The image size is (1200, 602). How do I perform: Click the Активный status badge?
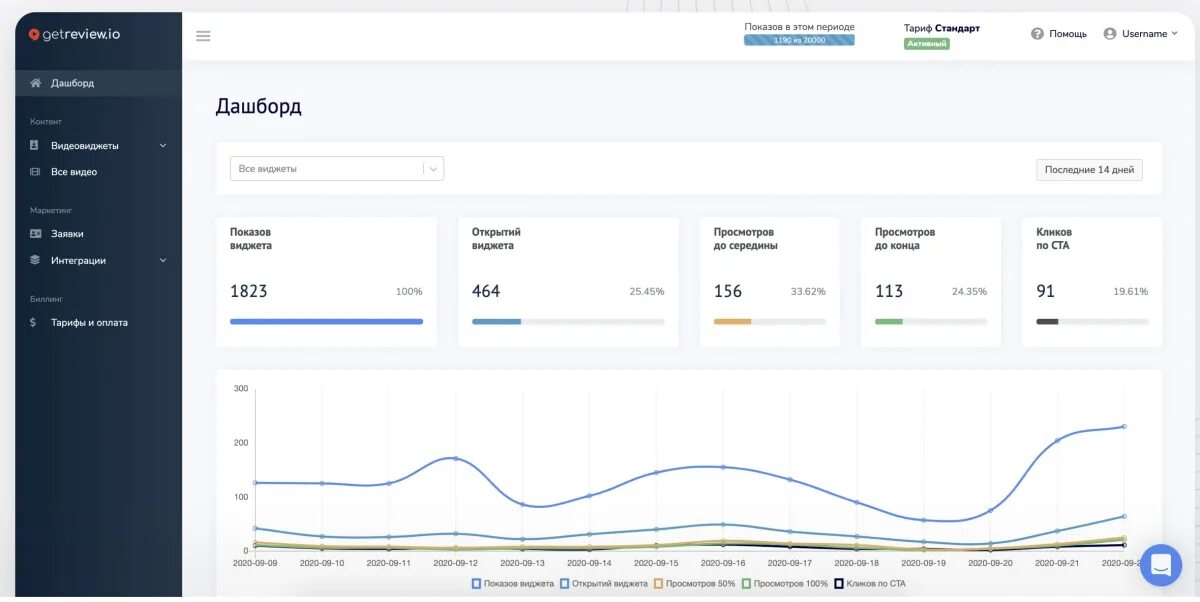(x=927, y=44)
